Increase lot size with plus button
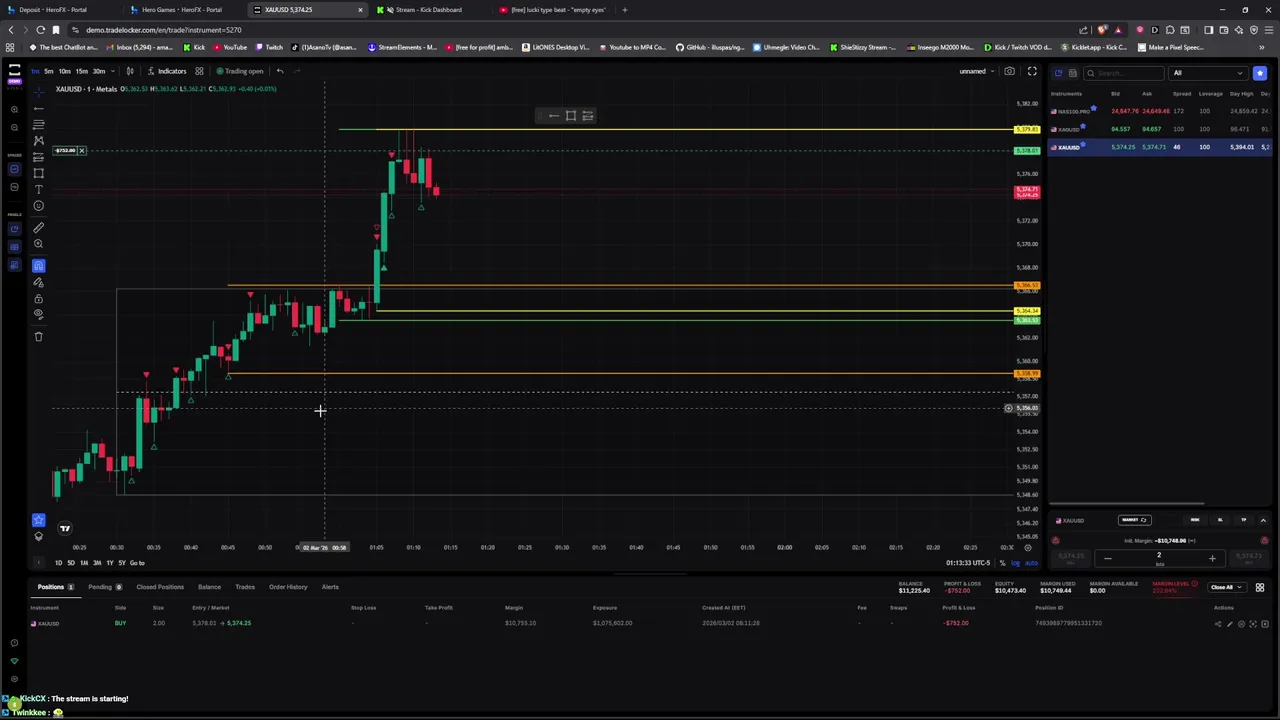Image resolution: width=1280 pixels, height=720 pixels. (1212, 558)
